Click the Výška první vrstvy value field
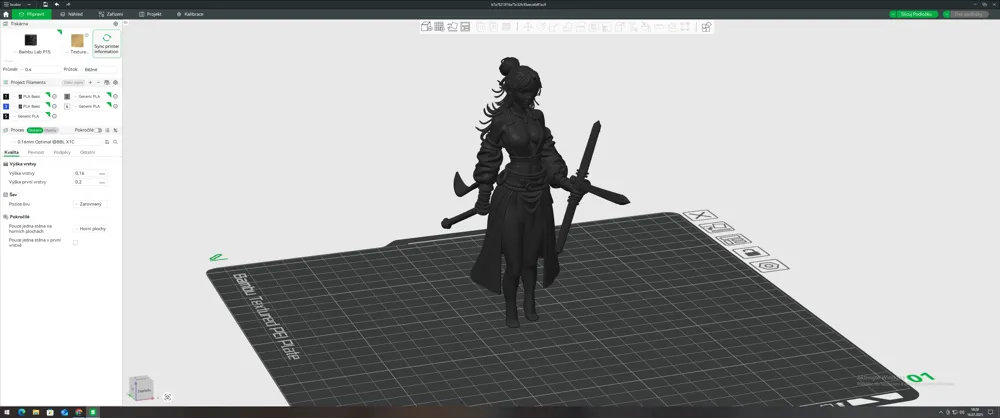Image resolution: width=1000 pixels, height=418 pixels. [90, 182]
